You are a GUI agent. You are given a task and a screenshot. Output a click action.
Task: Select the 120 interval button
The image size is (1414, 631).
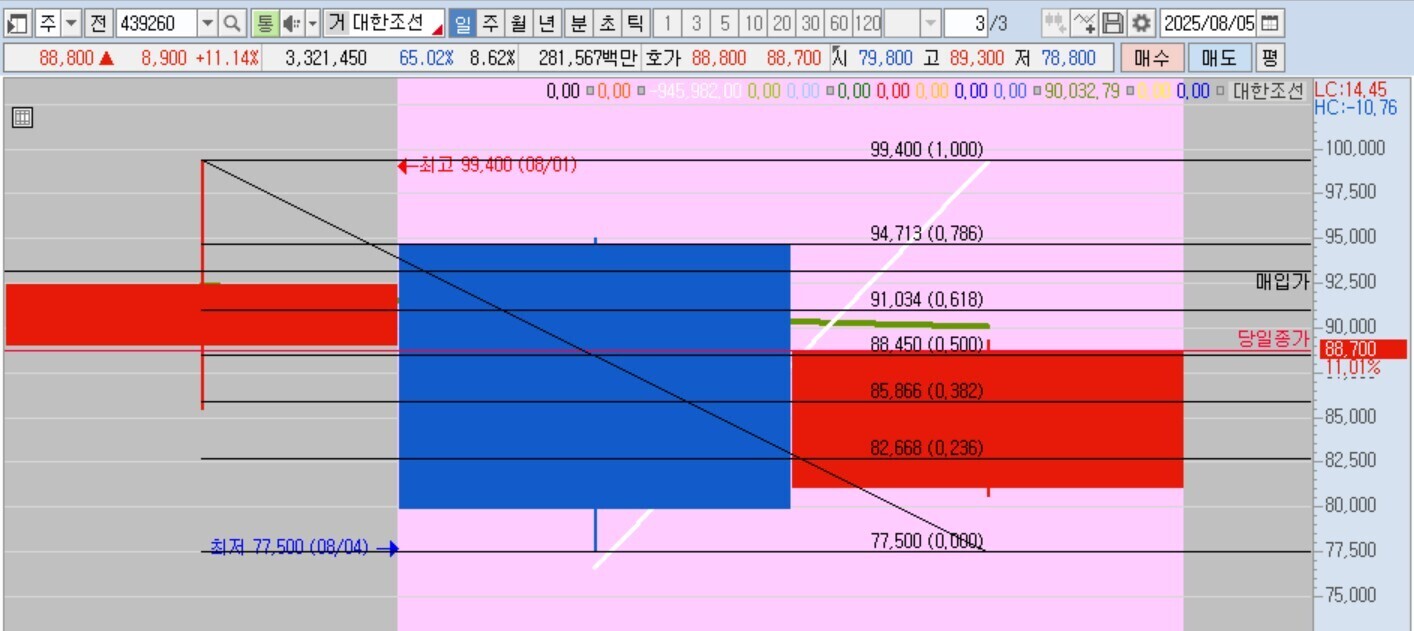click(868, 23)
